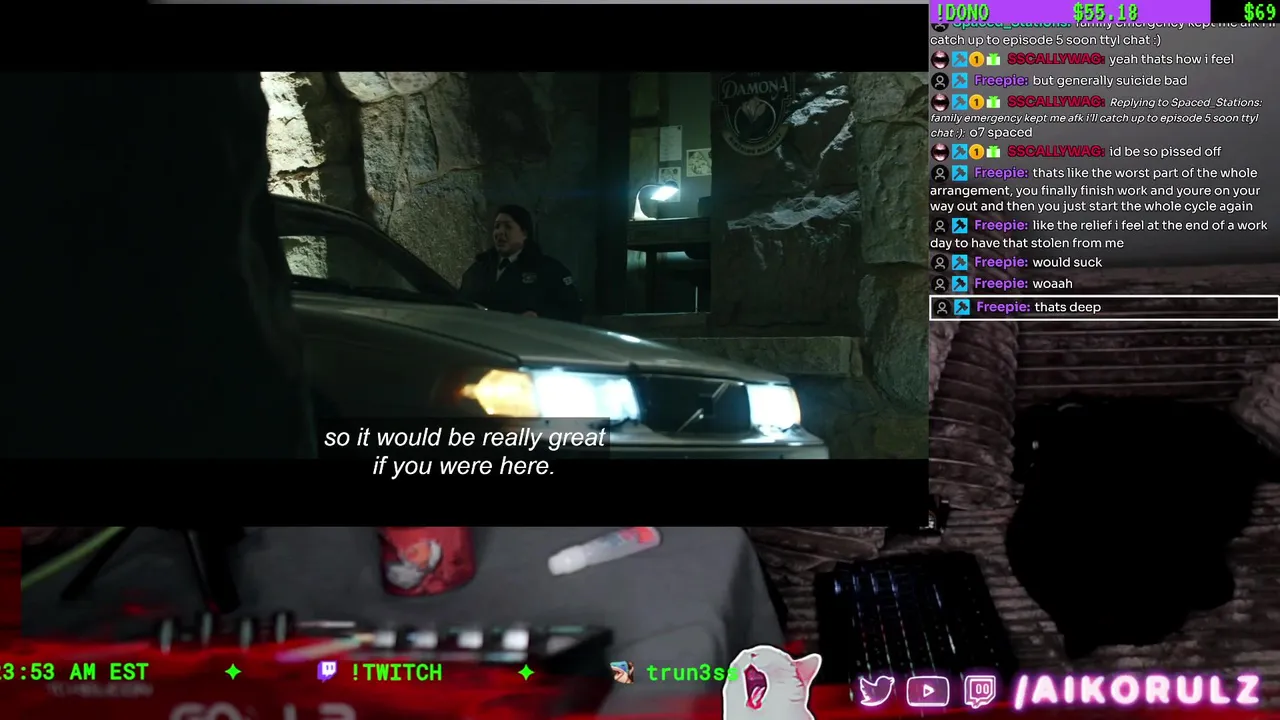Click the mouth avatar badge on "yeah thats how i feel"
This screenshot has width=1280, height=720.
pos(939,60)
